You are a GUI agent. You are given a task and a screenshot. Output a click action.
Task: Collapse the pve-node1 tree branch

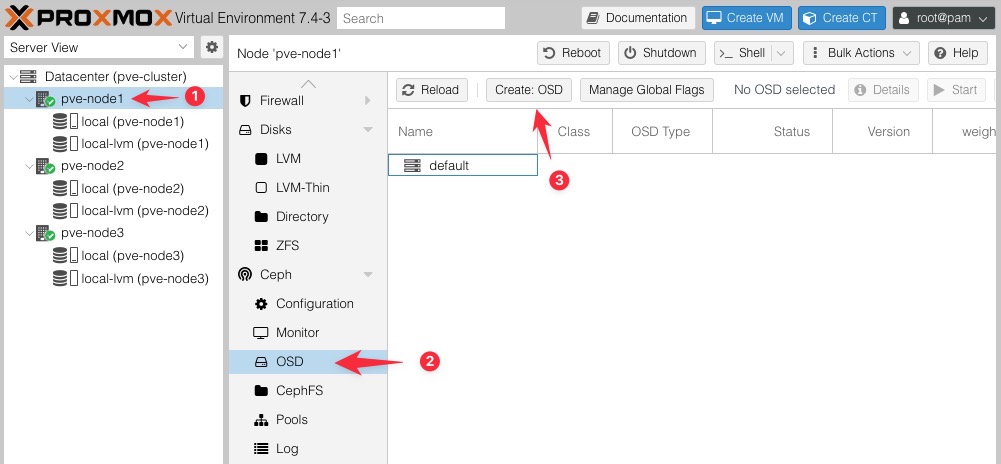[29, 99]
